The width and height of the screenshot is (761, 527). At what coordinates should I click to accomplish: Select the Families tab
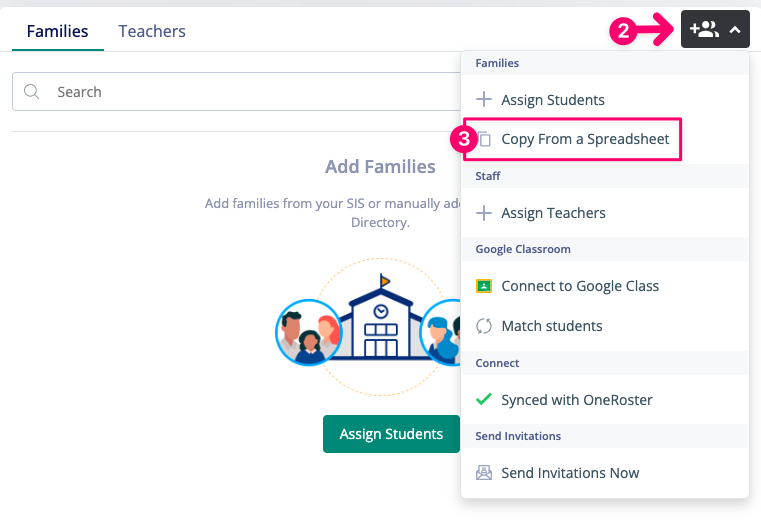click(x=57, y=31)
